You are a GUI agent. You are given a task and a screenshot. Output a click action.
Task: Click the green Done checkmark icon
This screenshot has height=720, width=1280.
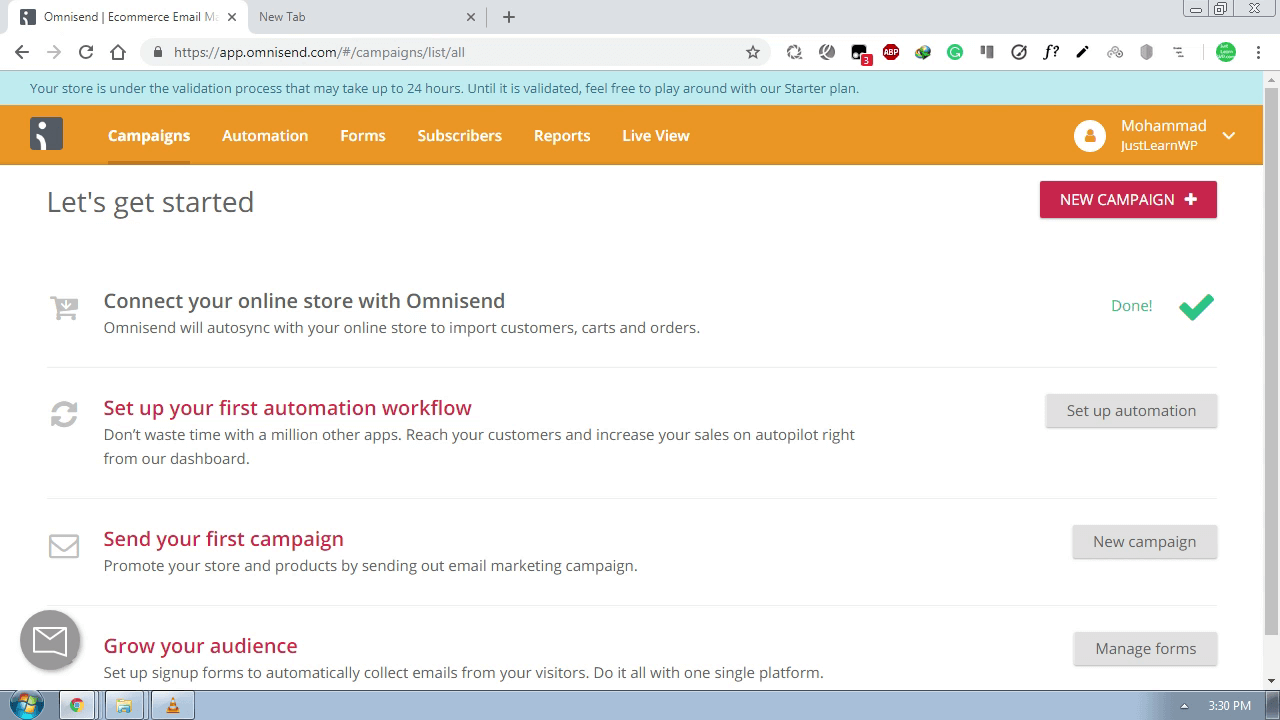tap(1196, 307)
